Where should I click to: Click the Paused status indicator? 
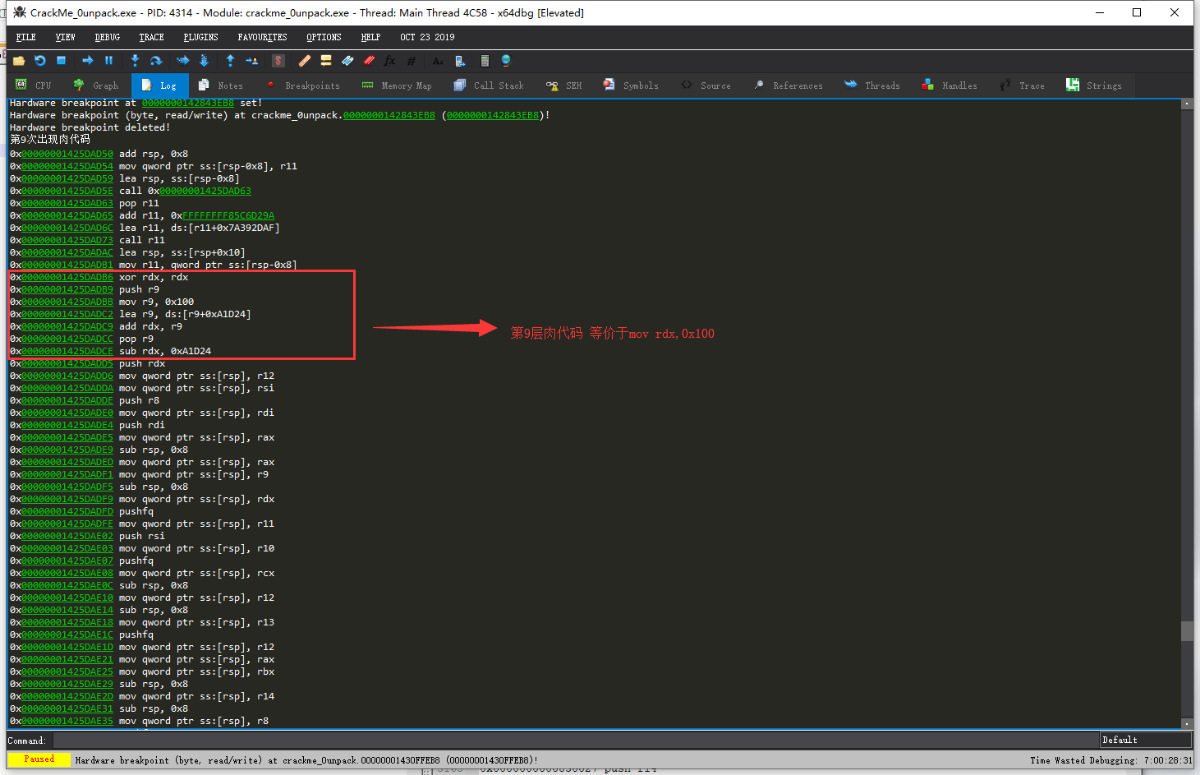[x=39, y=760]
